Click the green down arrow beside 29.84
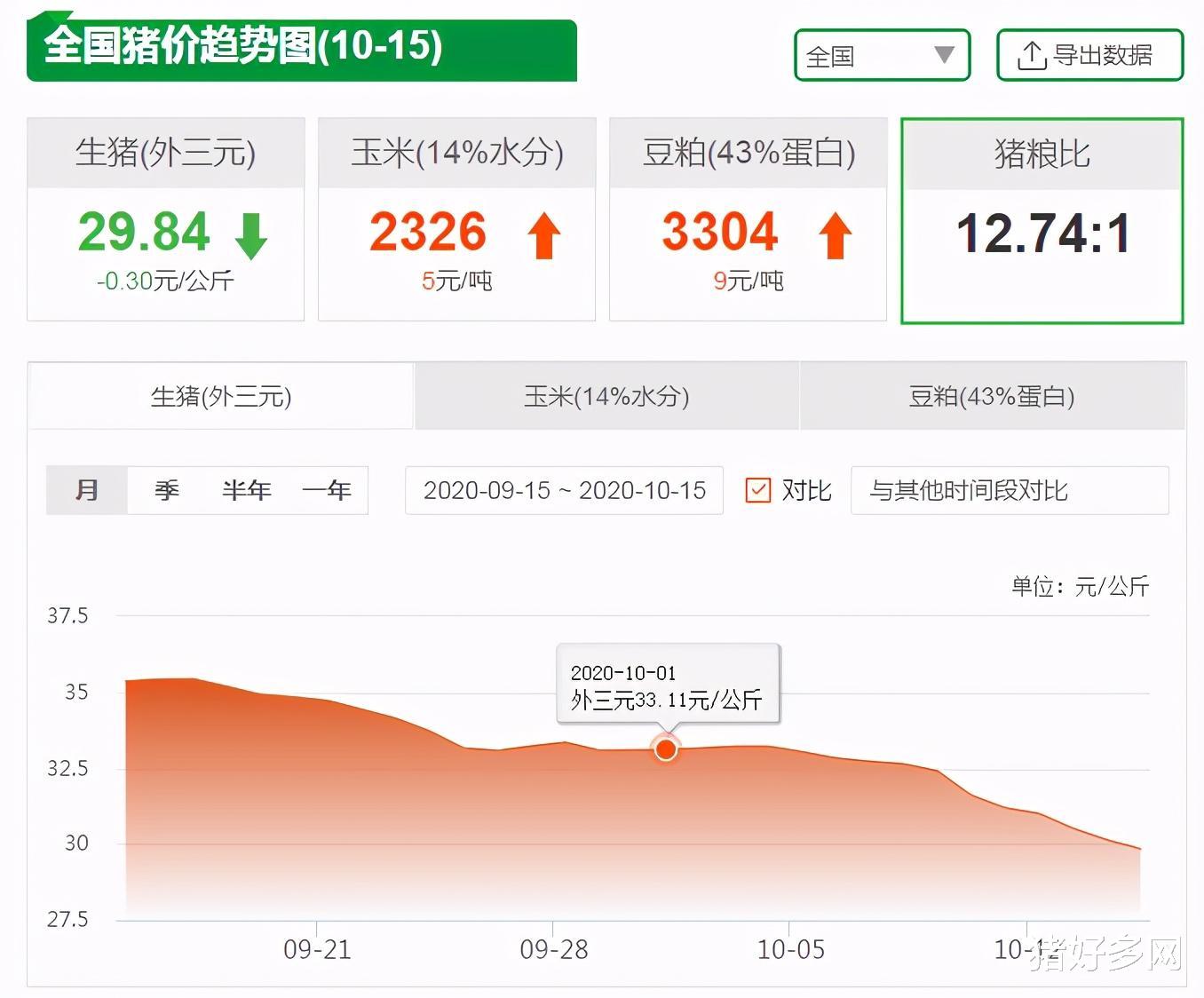Screen dimensions: 1204x998 (250, 235)
